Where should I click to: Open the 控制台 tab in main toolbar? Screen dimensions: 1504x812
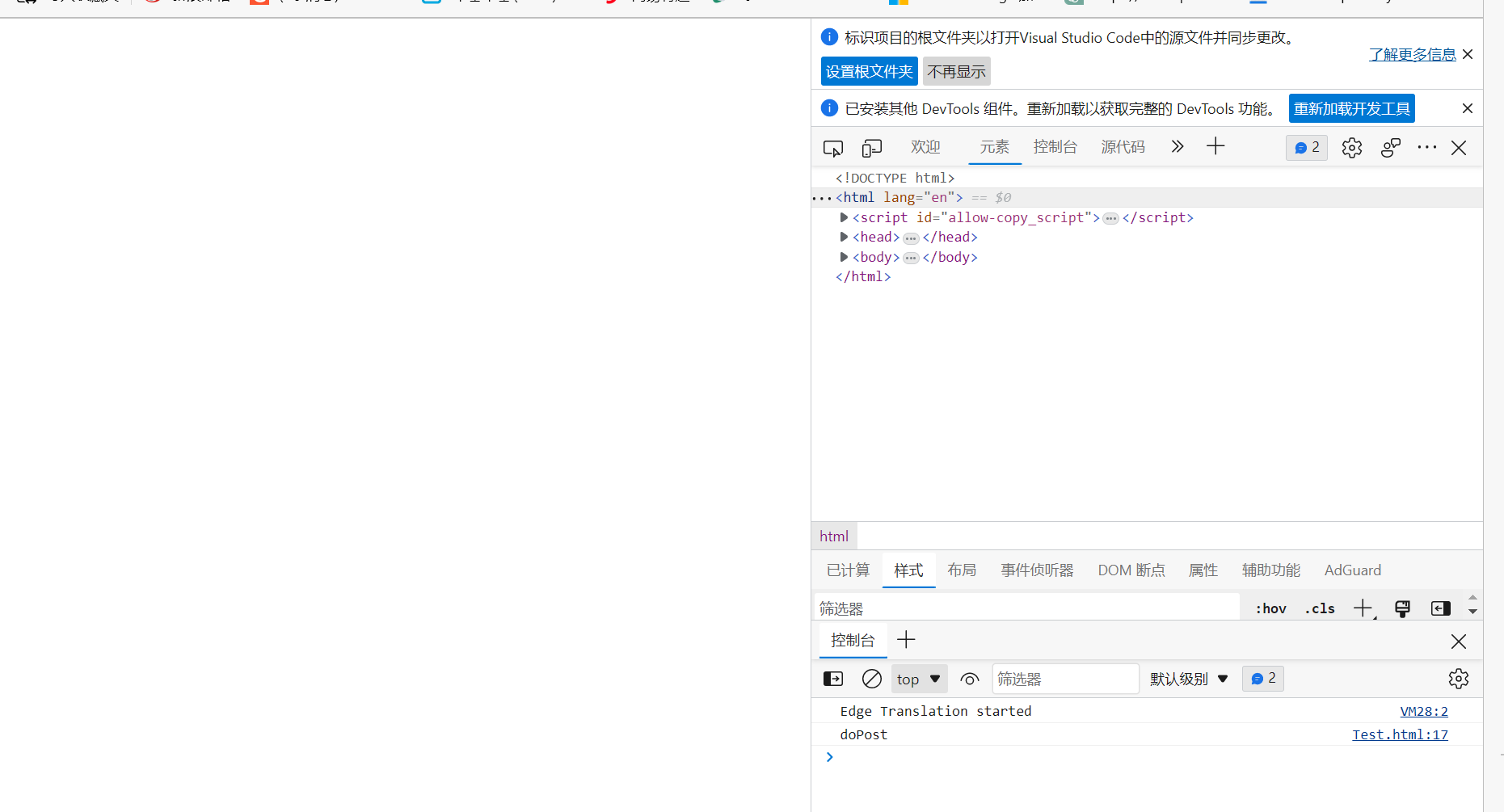pyautogui.click(x=1055, y=147)
